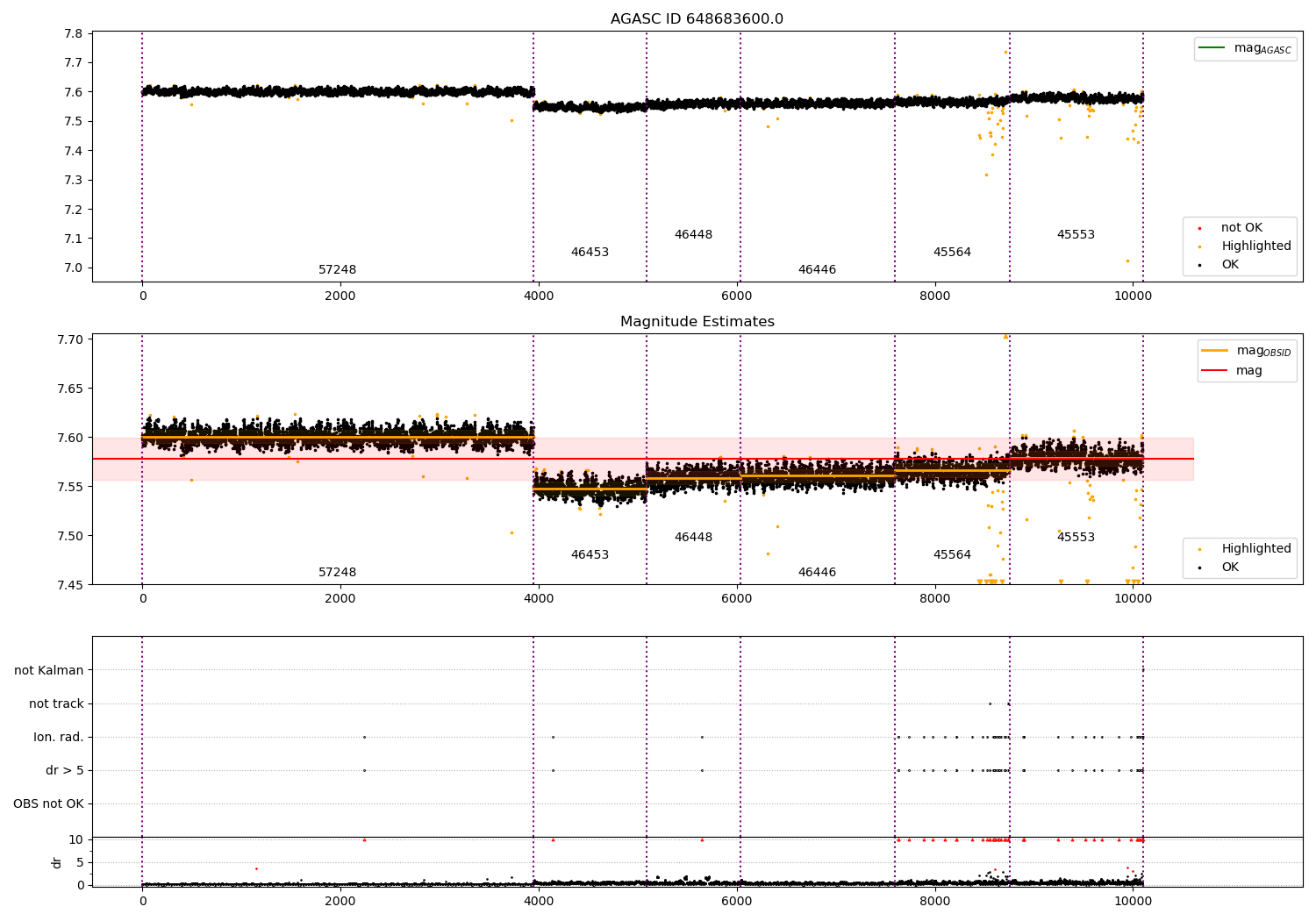The height and width of the screenshot is (921, 1316).
Task: Click the 7.55 y-axis tick label
Action: [70, 487]
